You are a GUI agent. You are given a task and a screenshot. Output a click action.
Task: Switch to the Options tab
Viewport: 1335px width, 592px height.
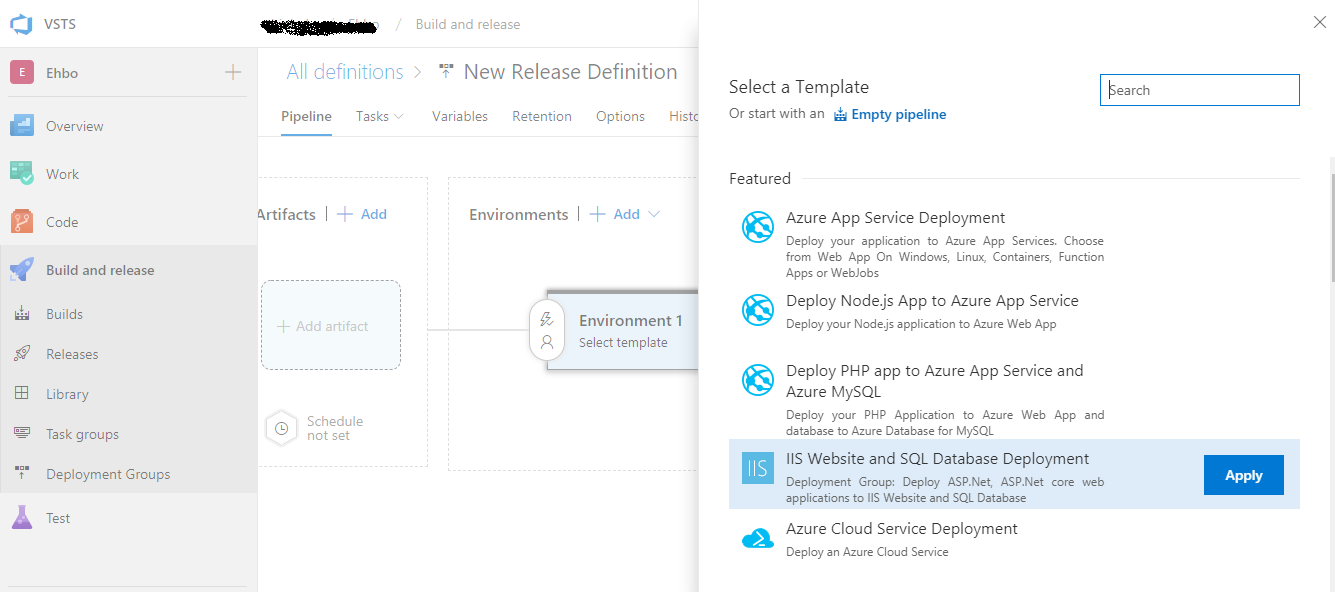pyautogui.click(x=620, y=116)
